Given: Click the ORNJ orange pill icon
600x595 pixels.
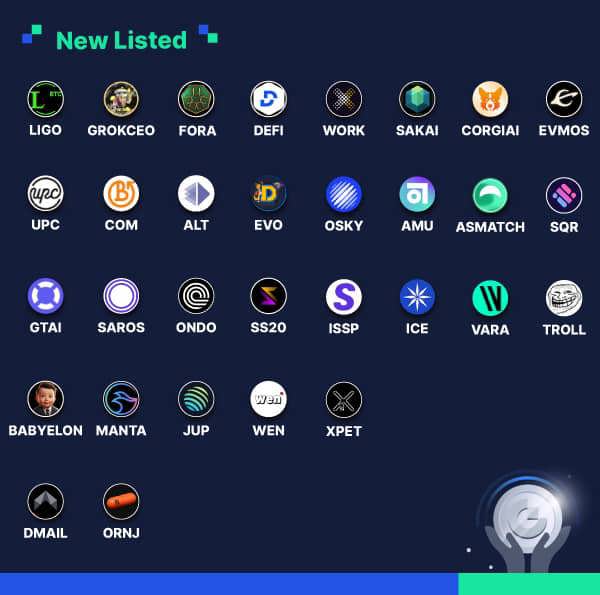Looking at the screenshot, I should 121,502.
